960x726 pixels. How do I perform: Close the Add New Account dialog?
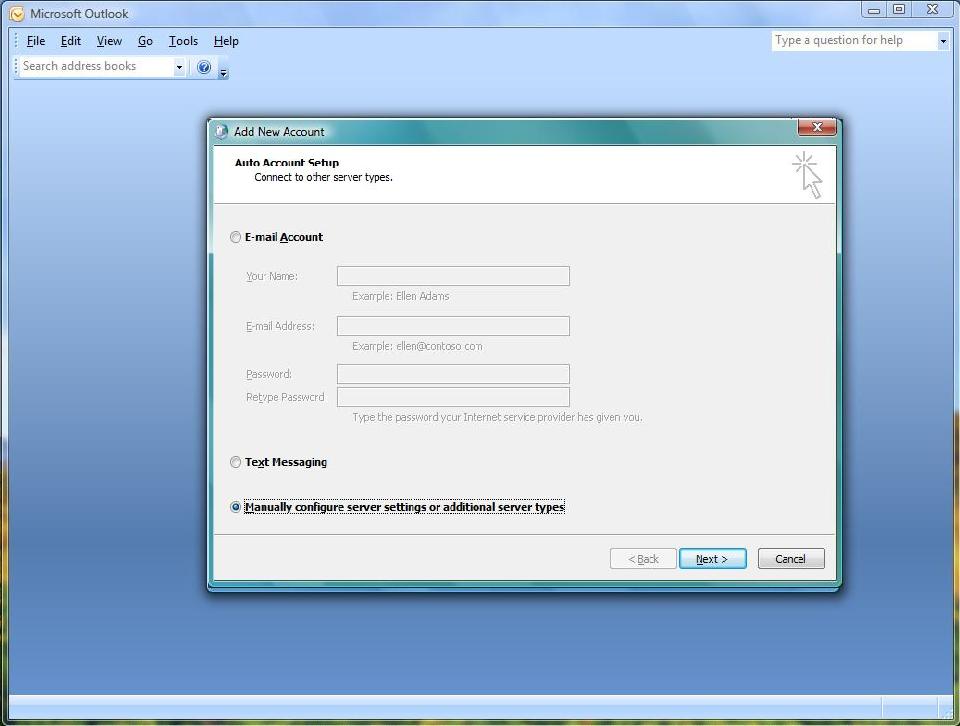pyautogui.click(x=817, y=127)
